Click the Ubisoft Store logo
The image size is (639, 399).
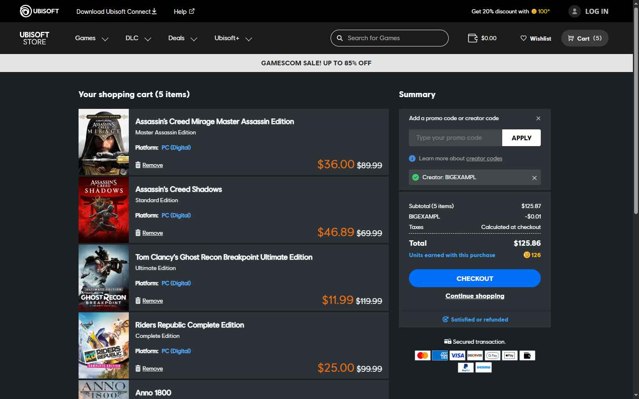(x=34, y=38)
